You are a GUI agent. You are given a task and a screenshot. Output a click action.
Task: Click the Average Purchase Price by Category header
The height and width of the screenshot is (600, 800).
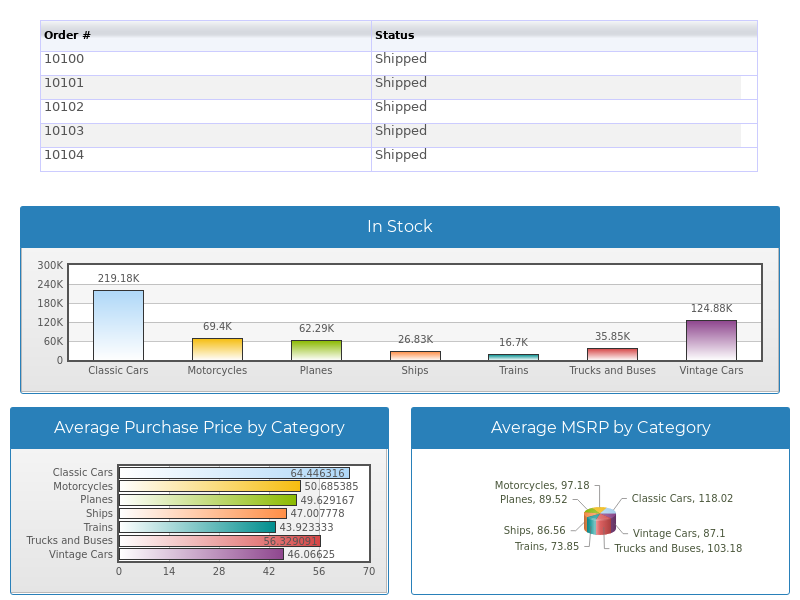click(199, 427)
